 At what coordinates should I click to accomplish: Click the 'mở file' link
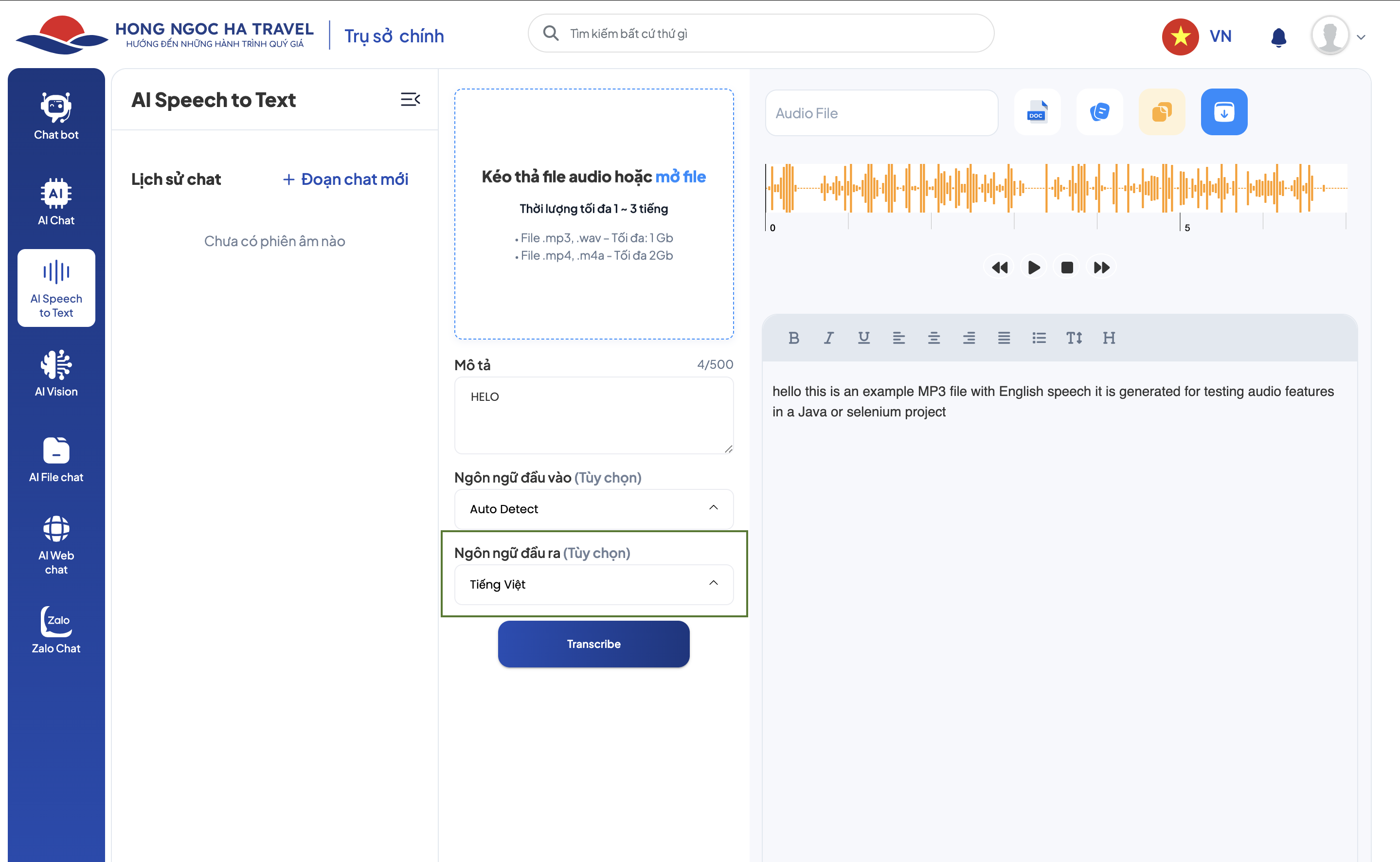tap(680, 177)
